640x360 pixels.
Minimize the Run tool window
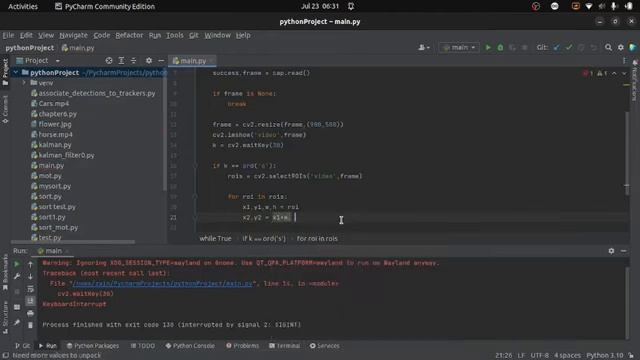tap(624, 251)
